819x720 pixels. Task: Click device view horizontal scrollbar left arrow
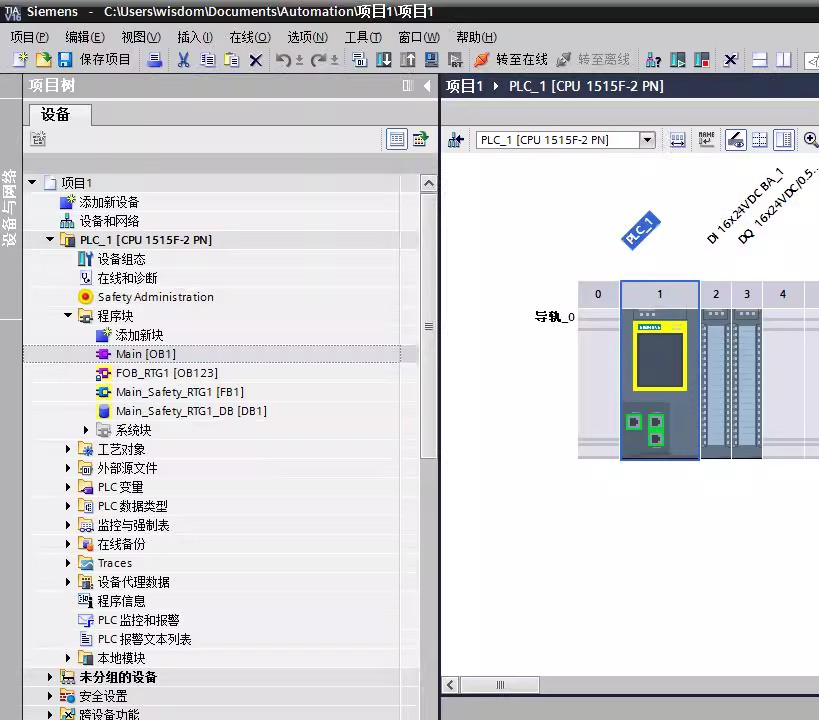click(451, 684)
